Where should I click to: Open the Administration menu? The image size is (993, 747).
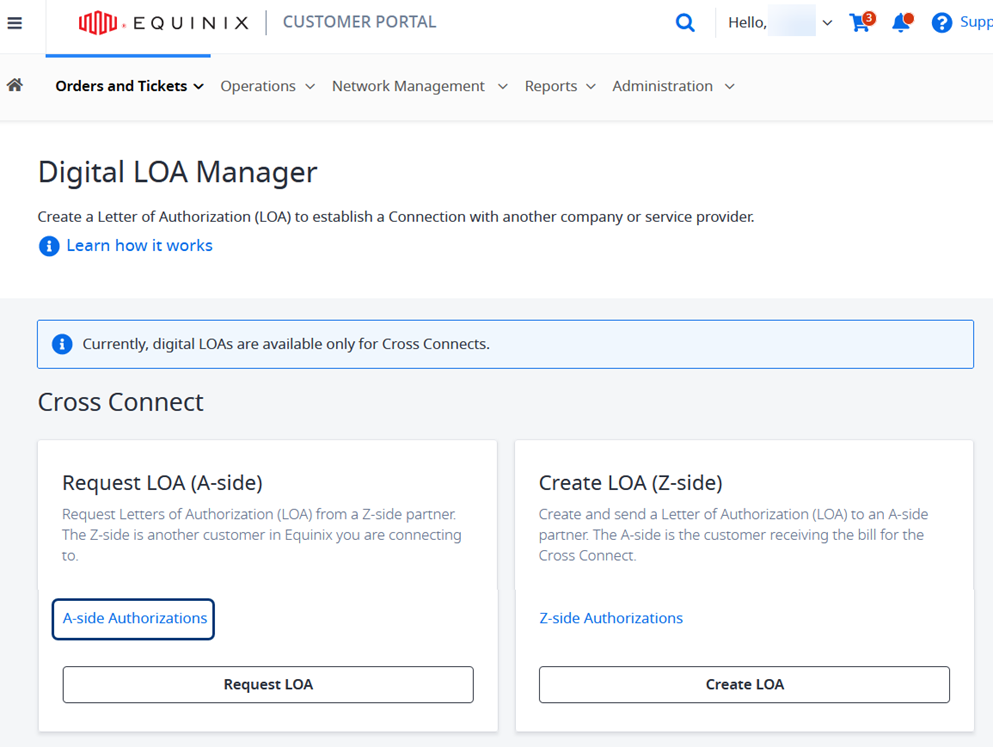[x=673, y=86]
